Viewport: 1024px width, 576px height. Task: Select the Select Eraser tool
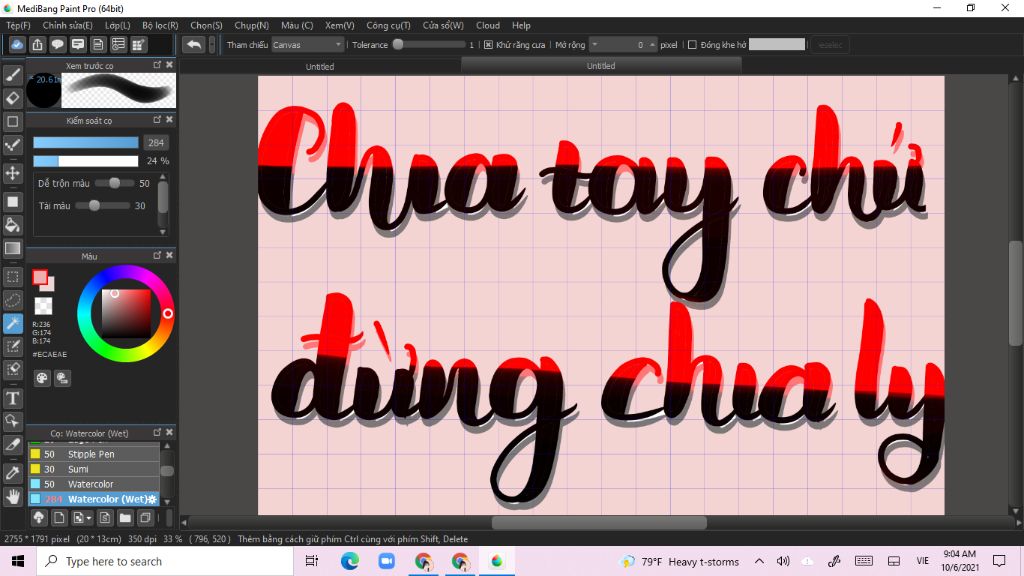tap(12, 370)
